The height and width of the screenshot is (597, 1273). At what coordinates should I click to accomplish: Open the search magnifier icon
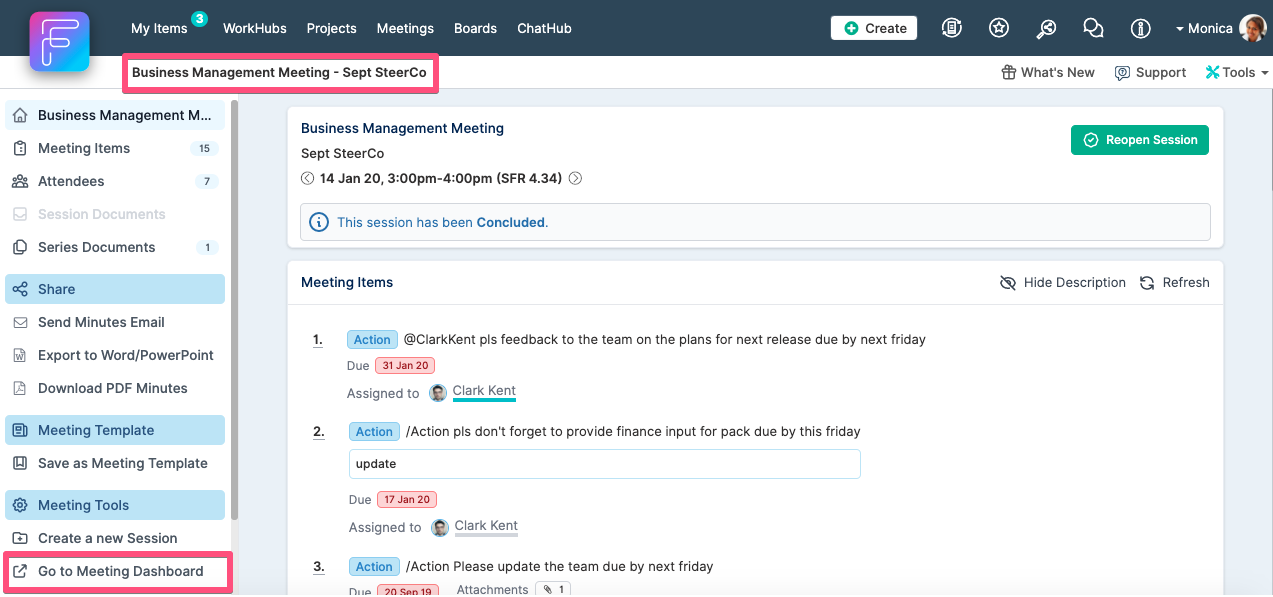(x=1046, y=28)
